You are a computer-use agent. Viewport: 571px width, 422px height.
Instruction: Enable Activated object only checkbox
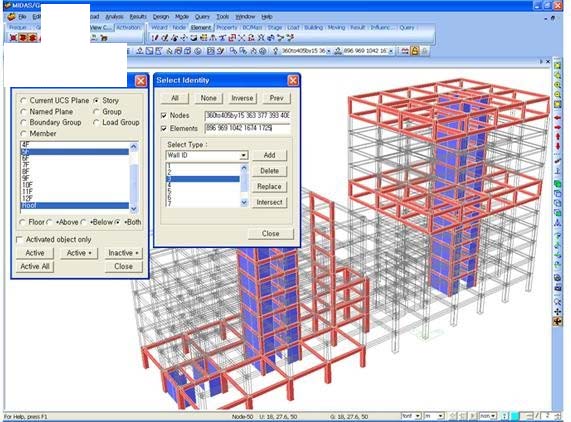(19, 240)
